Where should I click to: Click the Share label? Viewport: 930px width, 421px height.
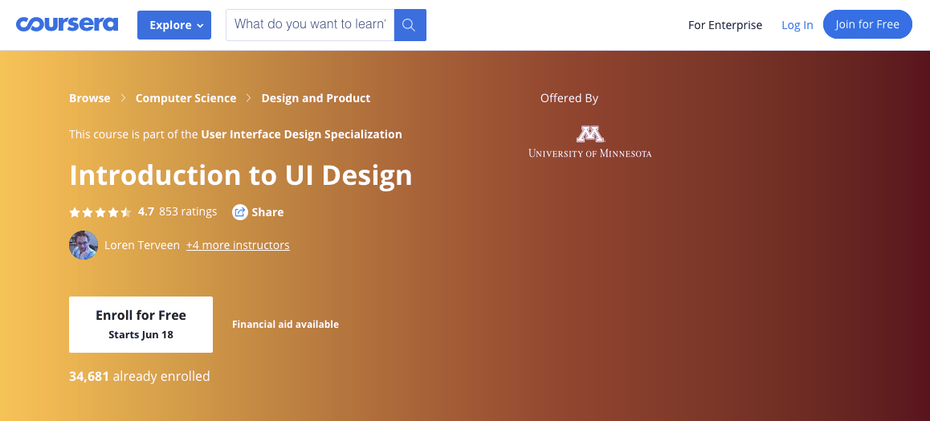[267, 212]
